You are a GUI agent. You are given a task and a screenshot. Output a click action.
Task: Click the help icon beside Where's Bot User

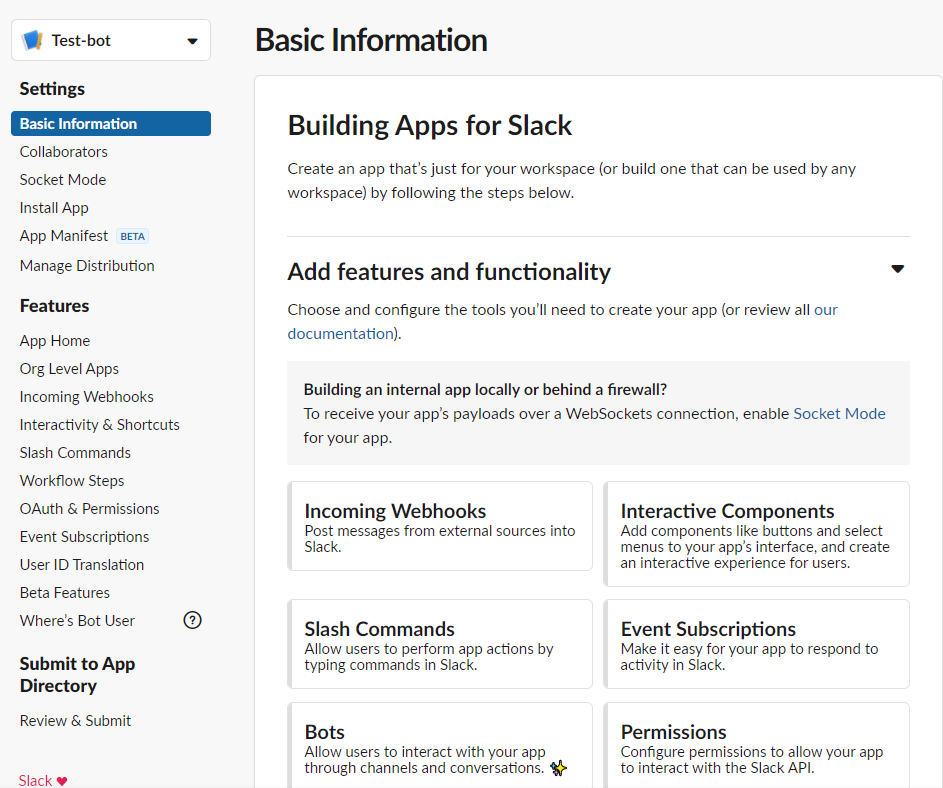pos(192,620)
